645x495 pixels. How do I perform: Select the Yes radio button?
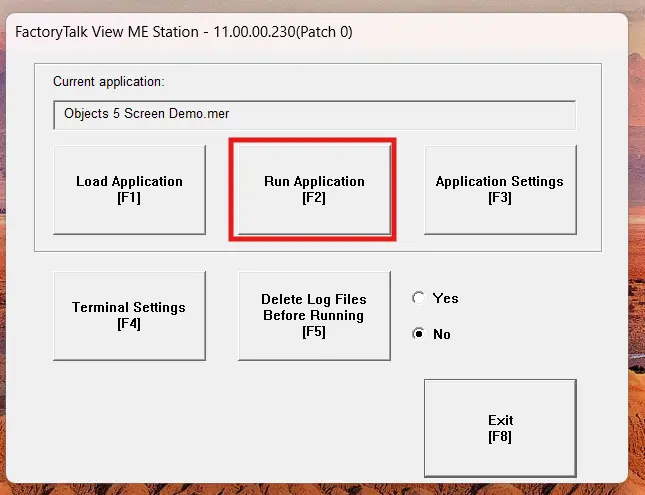point(418,298)
